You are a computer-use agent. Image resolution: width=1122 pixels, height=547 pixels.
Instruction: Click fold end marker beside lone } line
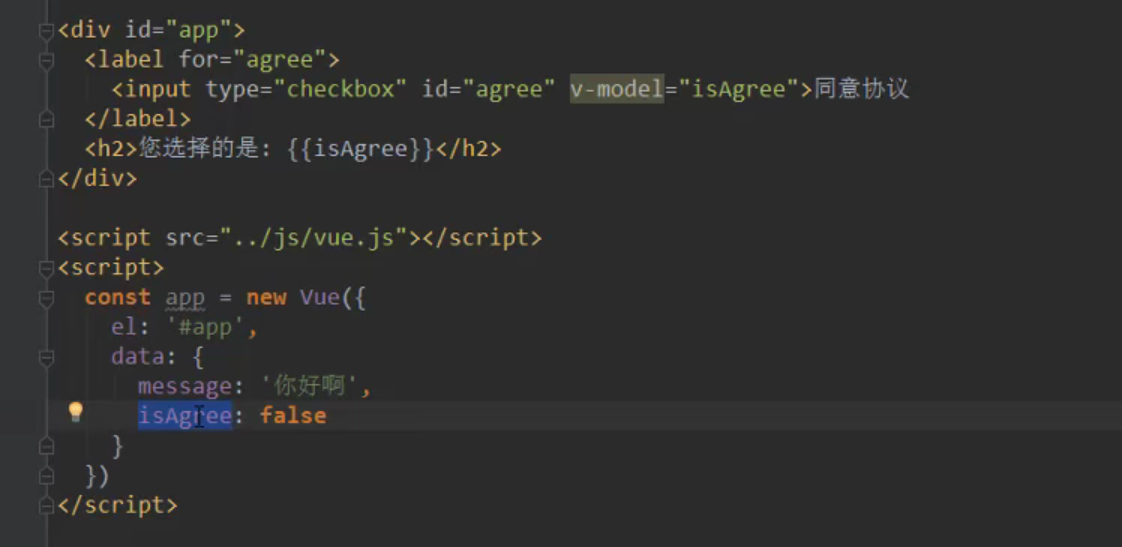pyautogui.click(x=47, y=447)
